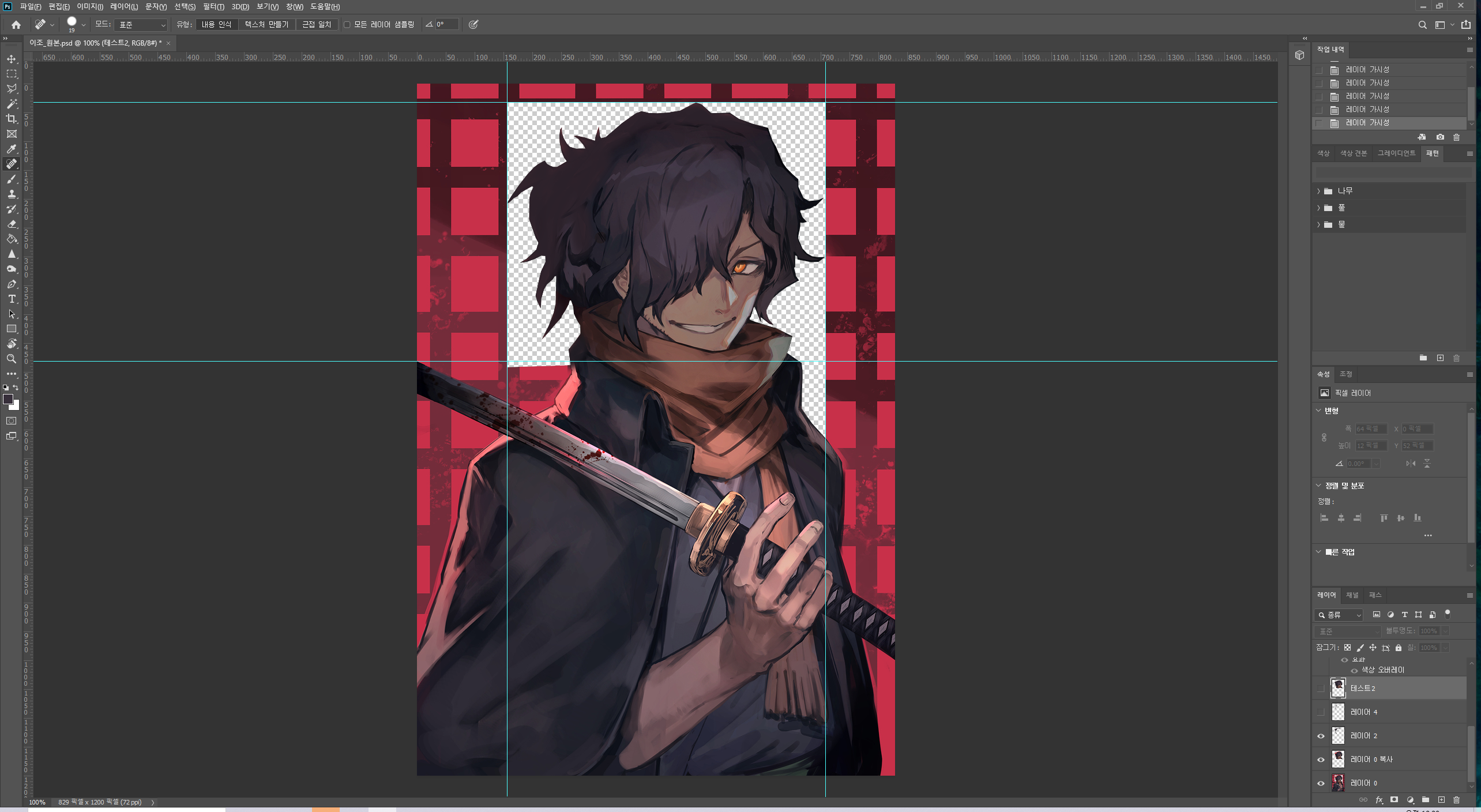Select the Move tool
This screenshot has width=1481, height=812.
pyautogui.click(x=12, y=59)
